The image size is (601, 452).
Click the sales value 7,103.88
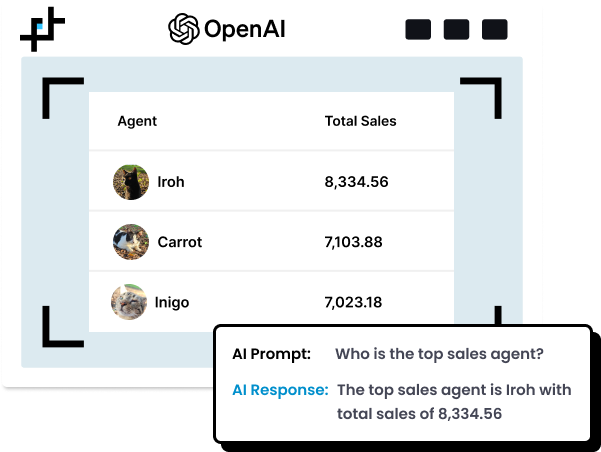(354, 242)
